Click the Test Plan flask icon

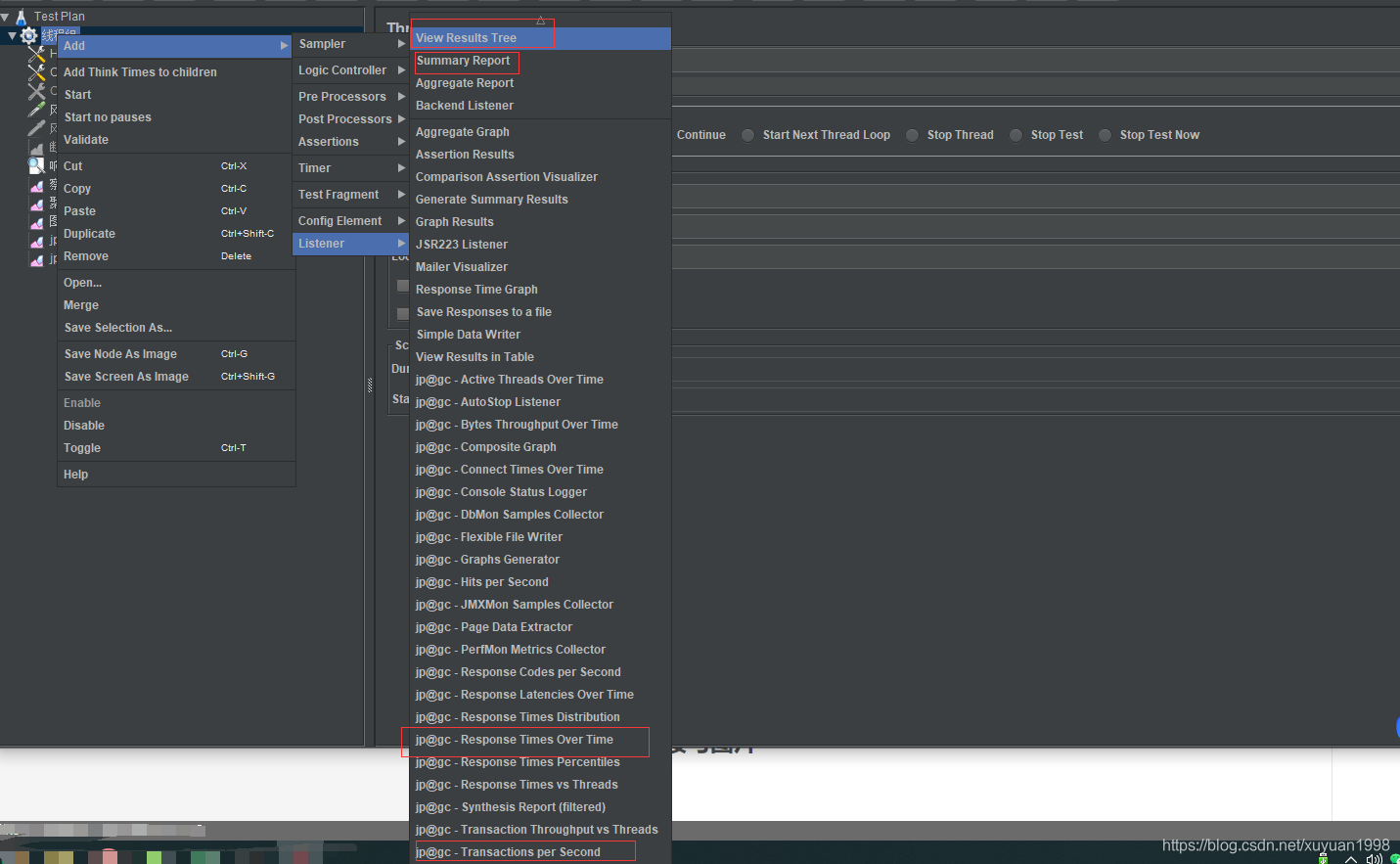(x=21, y=17)
